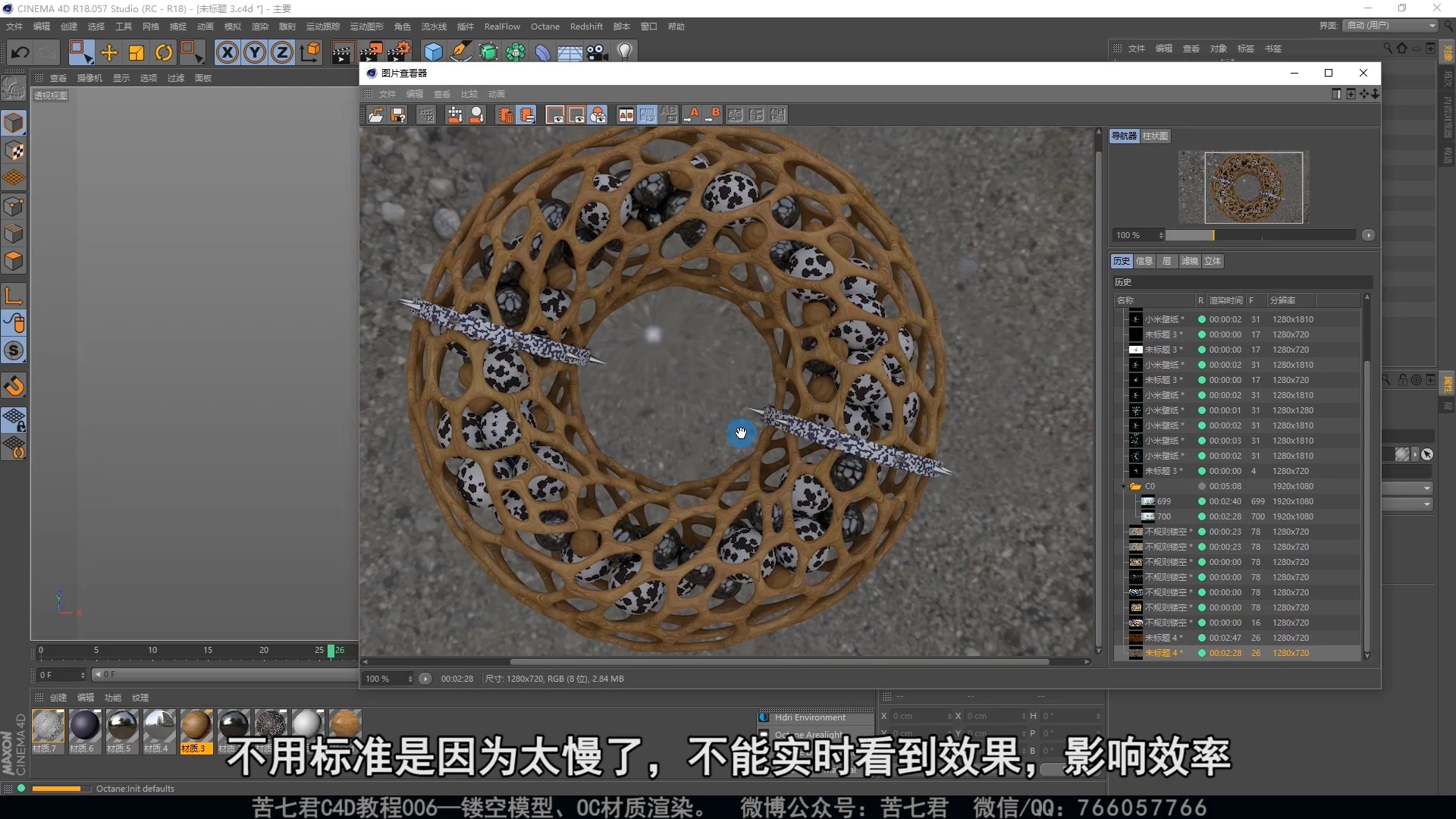Click the Picture Viewer vertical scrollbar
The height and width of the screenshot is (819, 1456).
pos(1098,391)
